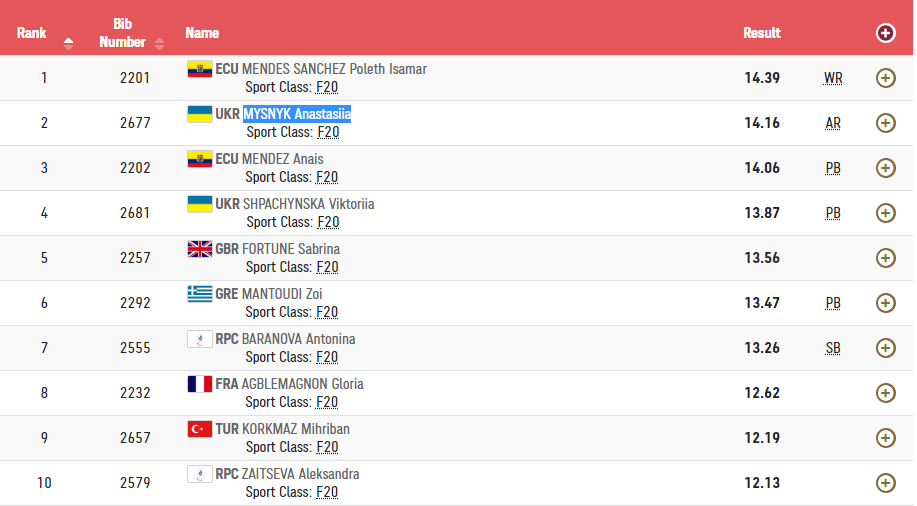The height and width of the screenshot is (506, 917).
Task: Click the AR record abbreviation
Action: click(833, 123)
